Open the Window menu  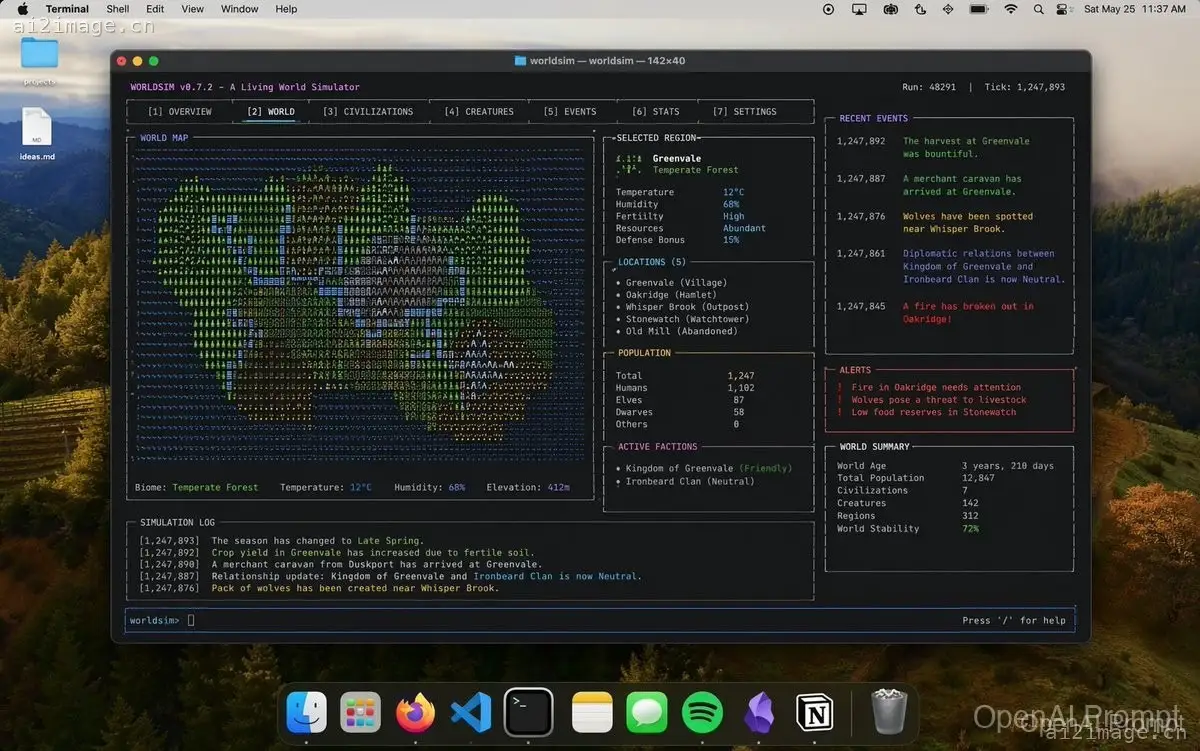point(239,9)
